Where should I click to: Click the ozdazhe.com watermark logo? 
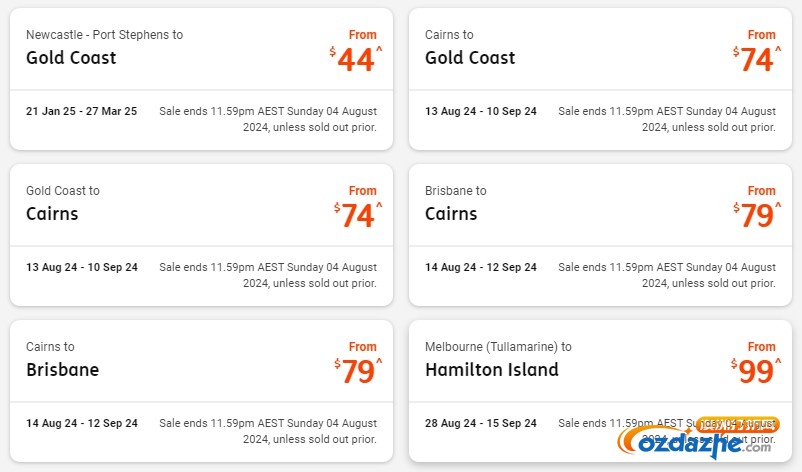[698, 438]
